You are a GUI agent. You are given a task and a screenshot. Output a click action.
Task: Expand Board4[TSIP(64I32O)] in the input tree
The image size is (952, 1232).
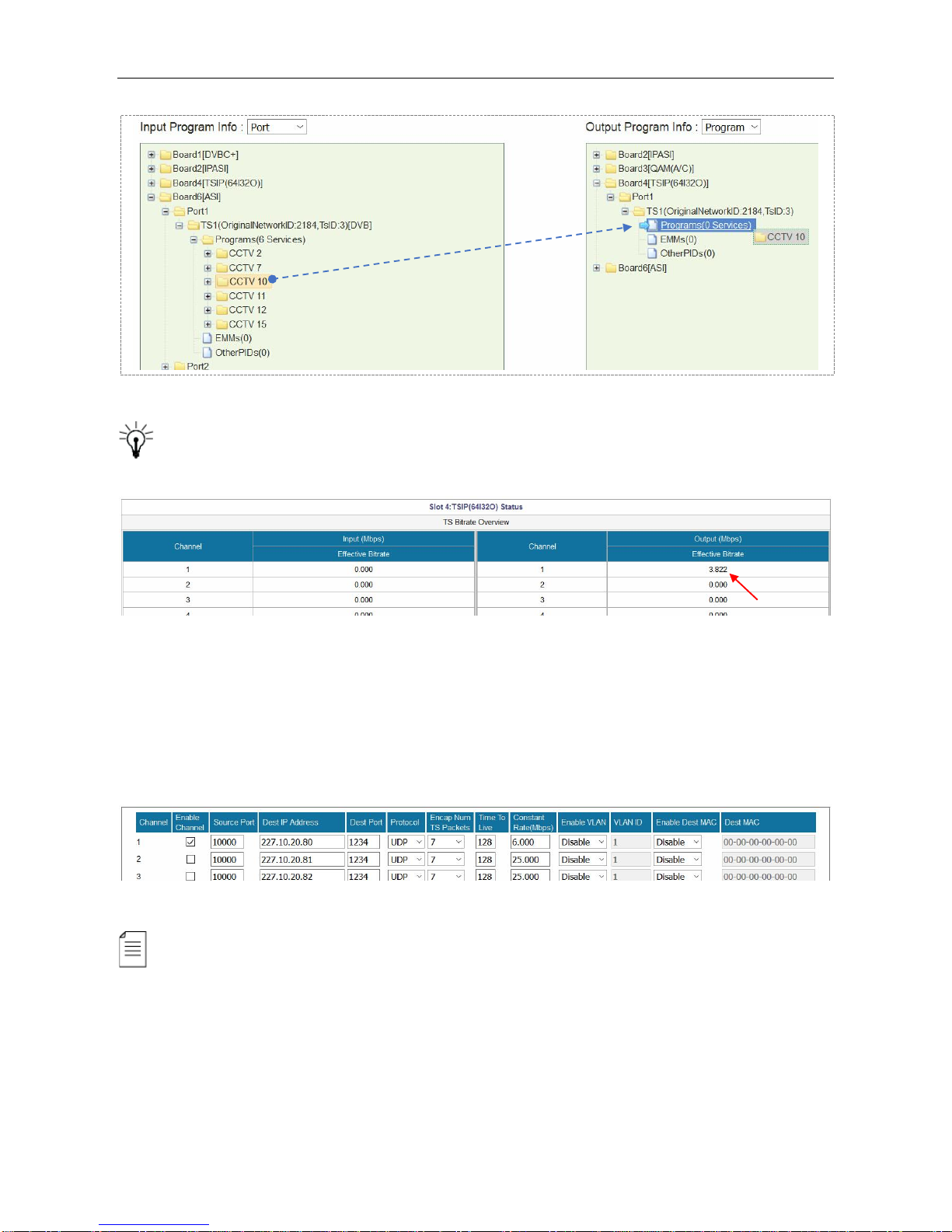pos(152,183)
